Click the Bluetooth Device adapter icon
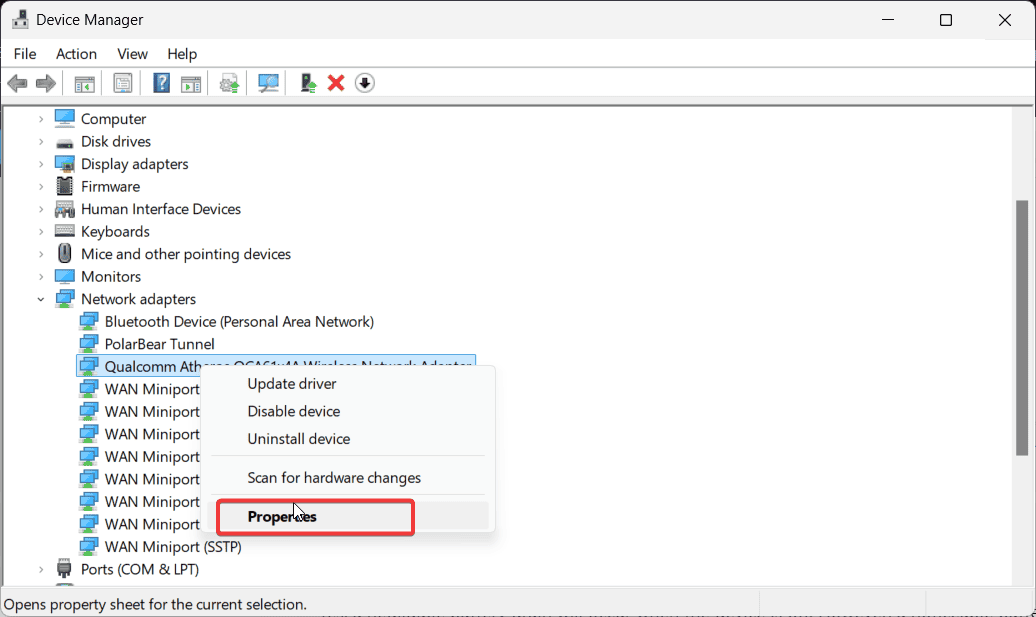The height and width of the screenshot is (617, 1036). pos(89,322)
